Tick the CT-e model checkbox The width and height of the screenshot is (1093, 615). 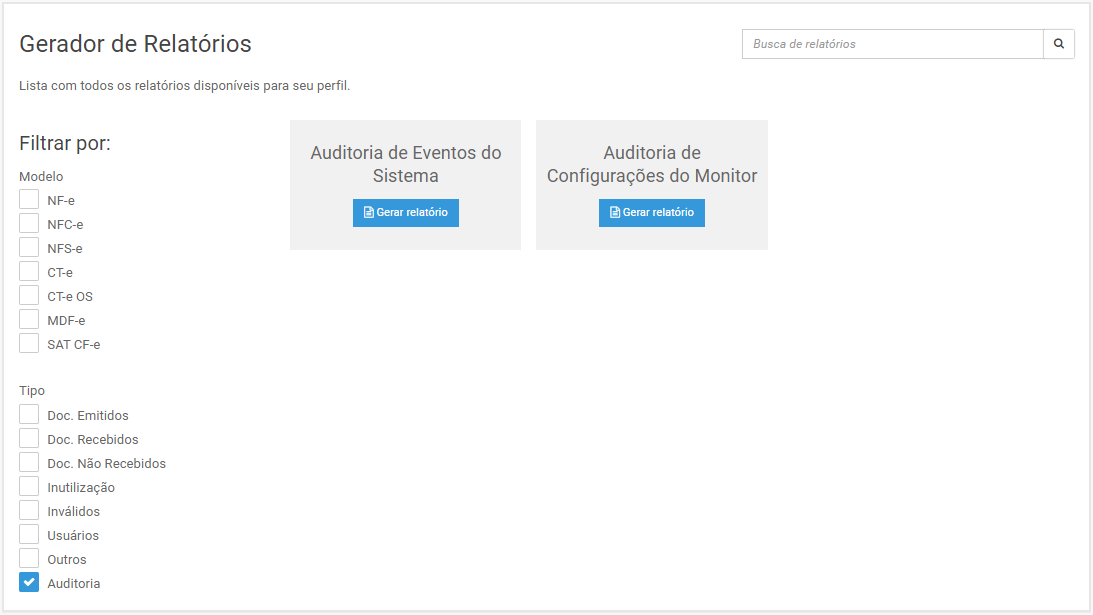(29, 272)
